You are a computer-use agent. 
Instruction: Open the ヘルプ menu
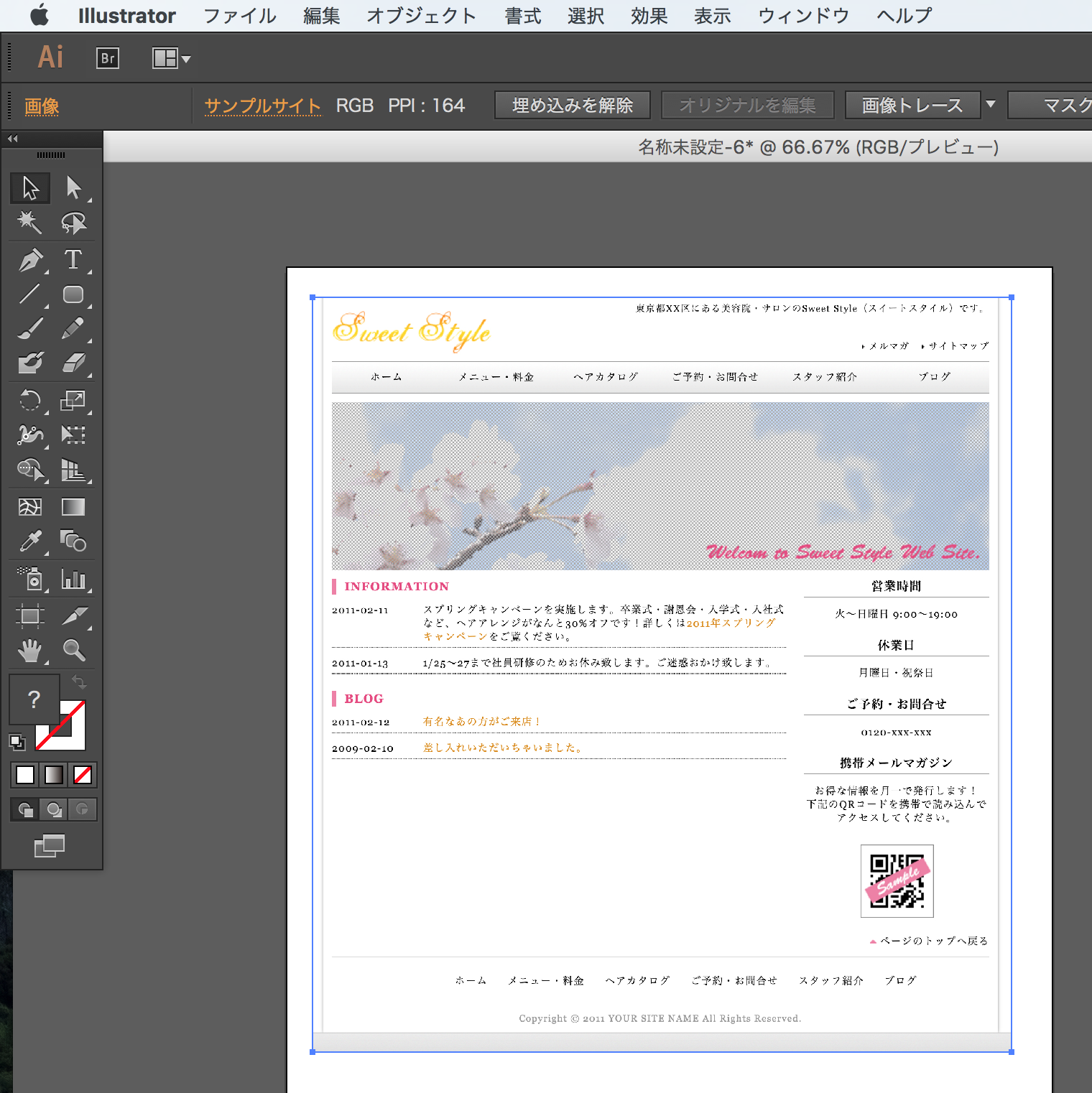904,16
